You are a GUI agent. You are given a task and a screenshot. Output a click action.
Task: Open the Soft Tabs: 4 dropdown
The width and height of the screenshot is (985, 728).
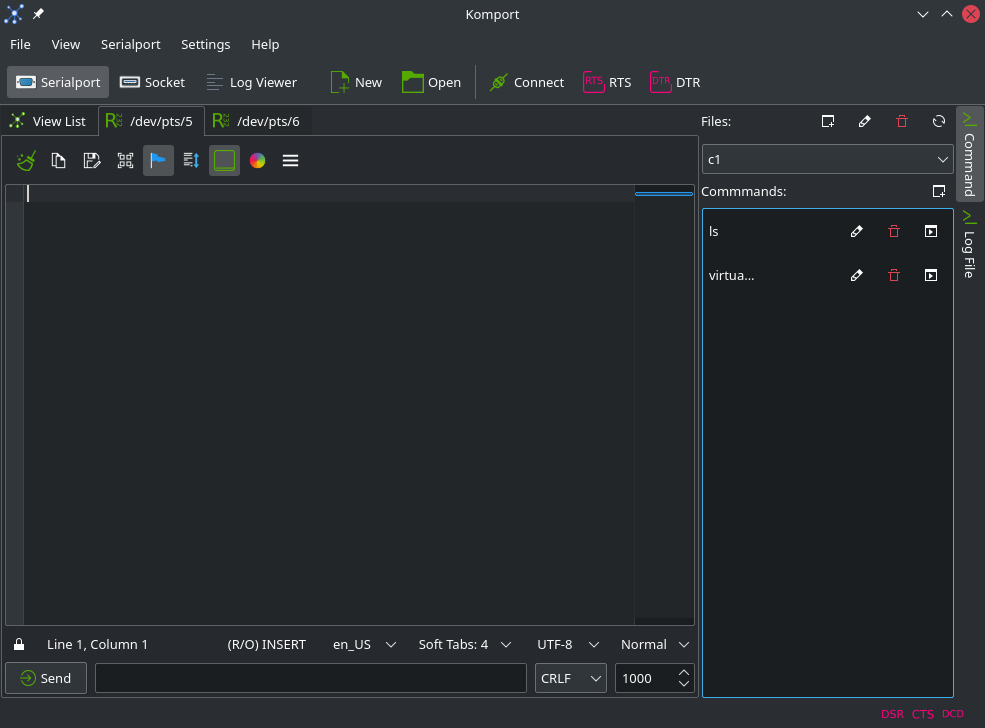click(x=465, y=644)
